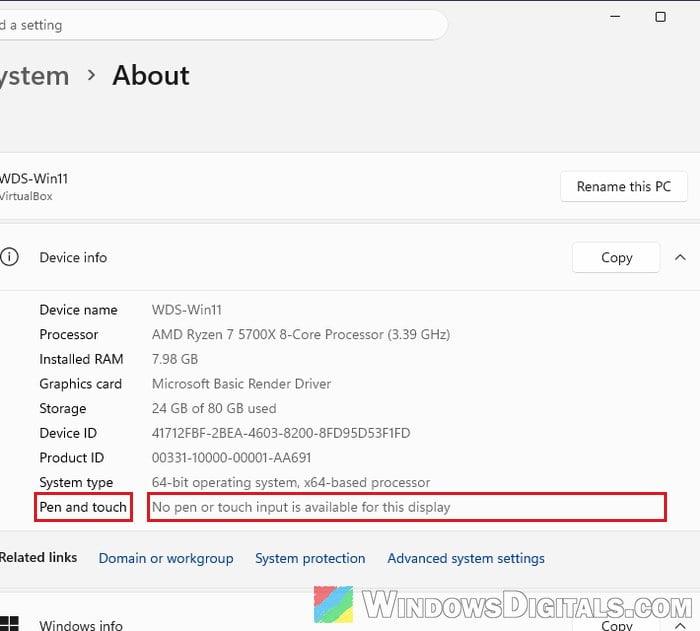The image size is (700, 631).
Task: Open Advanced system settings link
Action: [x=466, y=558]
